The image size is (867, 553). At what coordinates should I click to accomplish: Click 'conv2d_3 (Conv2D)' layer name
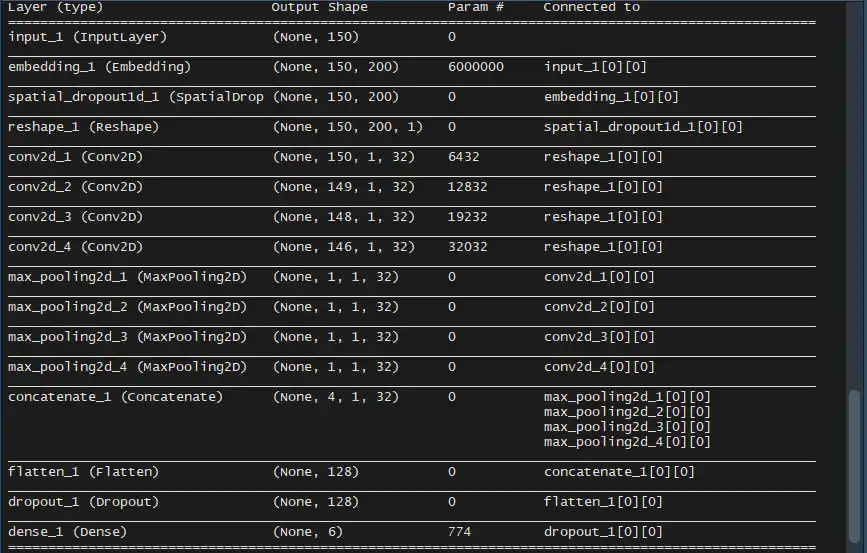(76, 217)
